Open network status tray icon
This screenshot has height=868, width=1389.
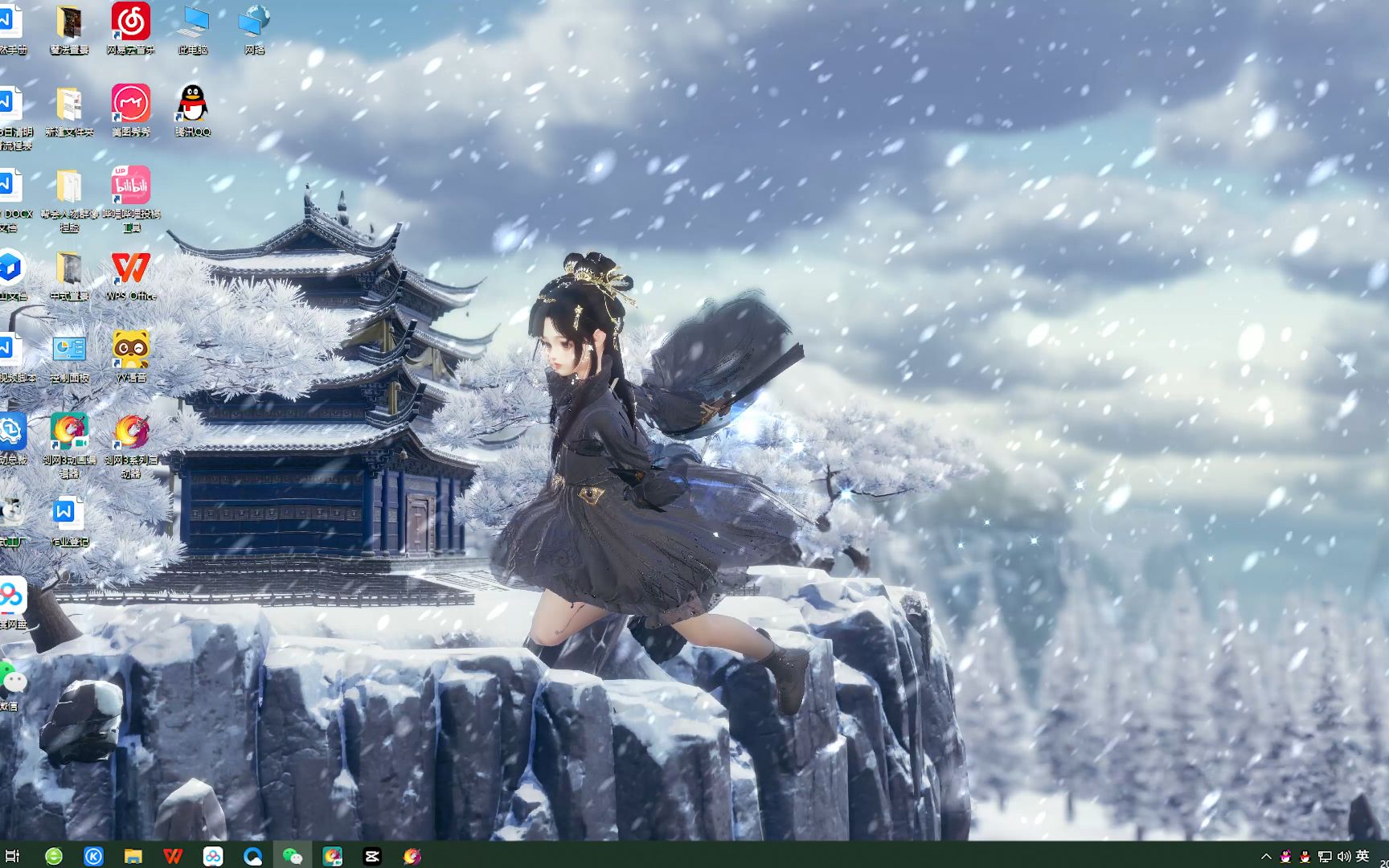[1325, 857]
